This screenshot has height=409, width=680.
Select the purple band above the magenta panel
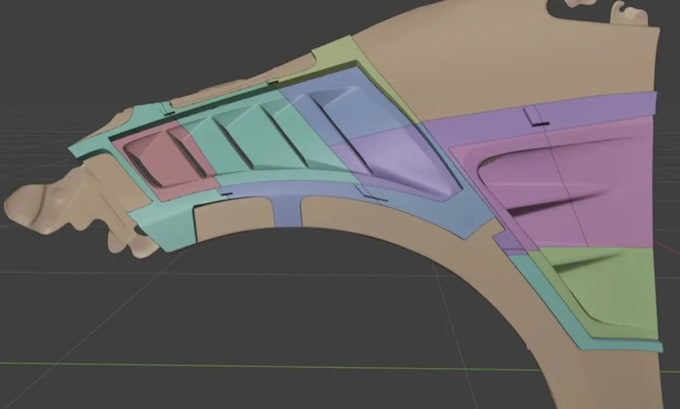(x=542, y=119)
